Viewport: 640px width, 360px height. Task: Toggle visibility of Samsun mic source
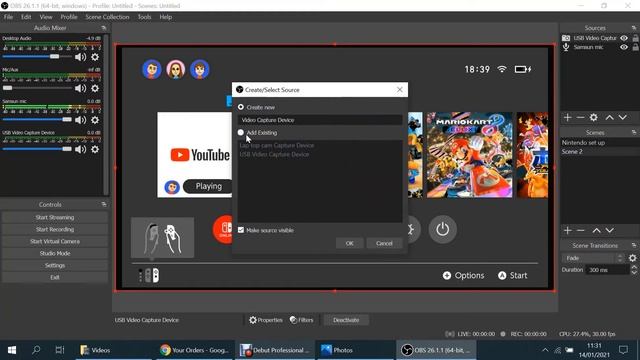click(x=624, y=47)
